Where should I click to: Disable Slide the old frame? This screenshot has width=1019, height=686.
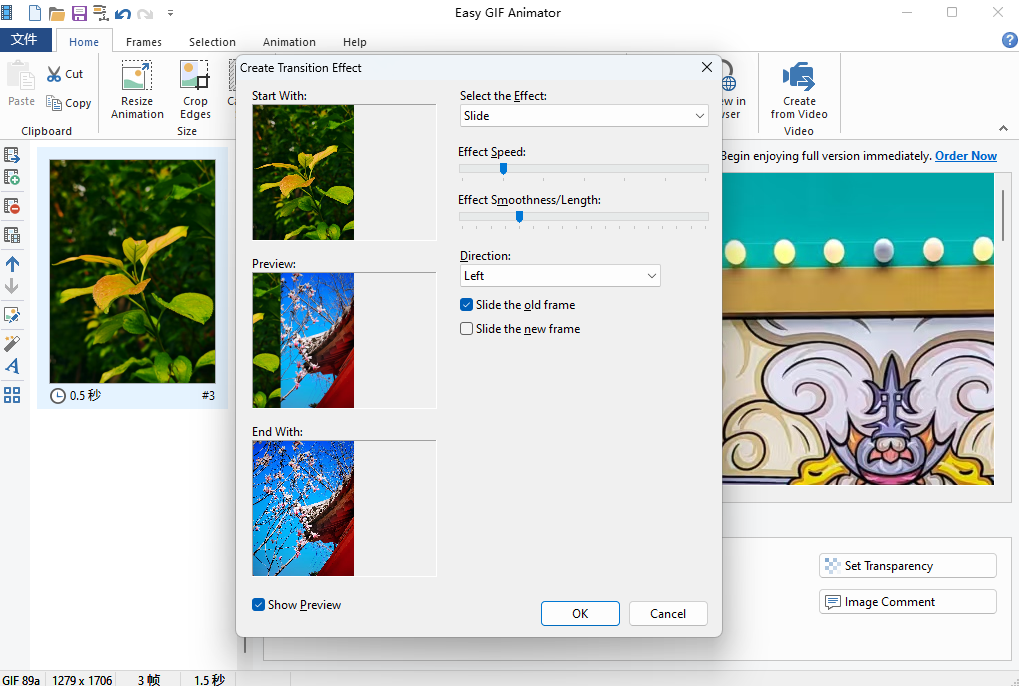coord(466,304)
